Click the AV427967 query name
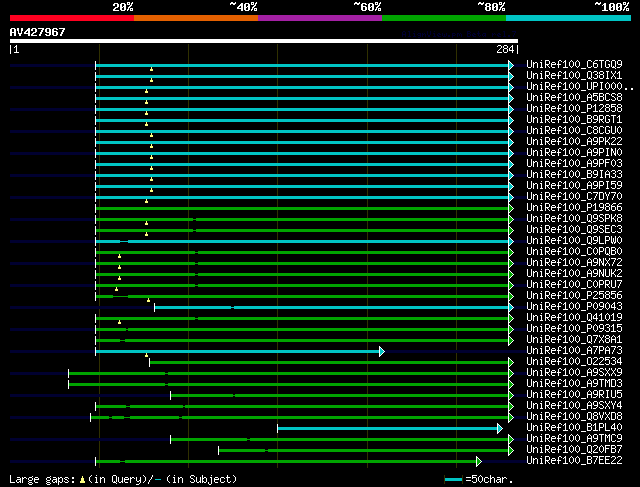Viewport: 640px width, 487px height. coord(38,32)
